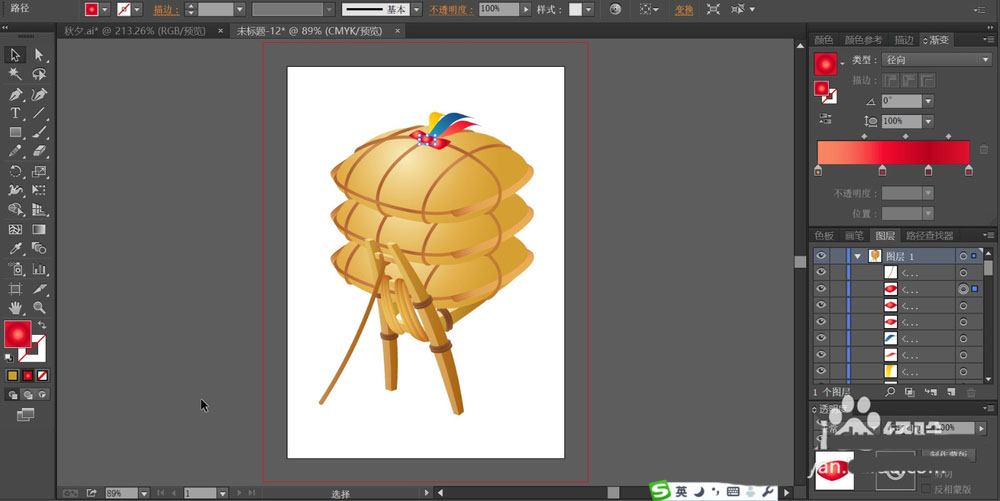The height and width of the screenshot is (501, 1000).
Task: Open the 色板 panel tab
Action: (823, 236)
